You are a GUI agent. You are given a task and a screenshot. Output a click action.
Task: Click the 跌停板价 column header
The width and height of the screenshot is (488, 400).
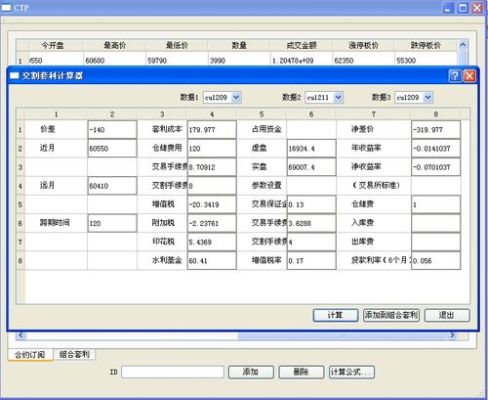point(426,45)
